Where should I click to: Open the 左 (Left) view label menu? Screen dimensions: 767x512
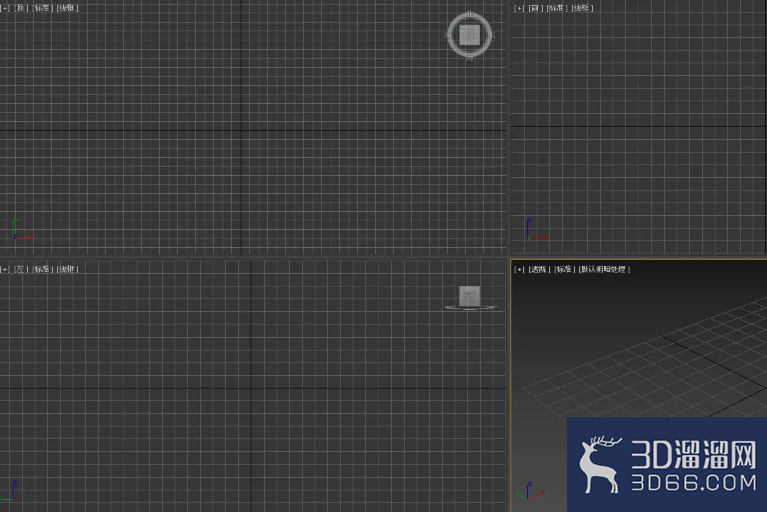(x=21, y=269)
